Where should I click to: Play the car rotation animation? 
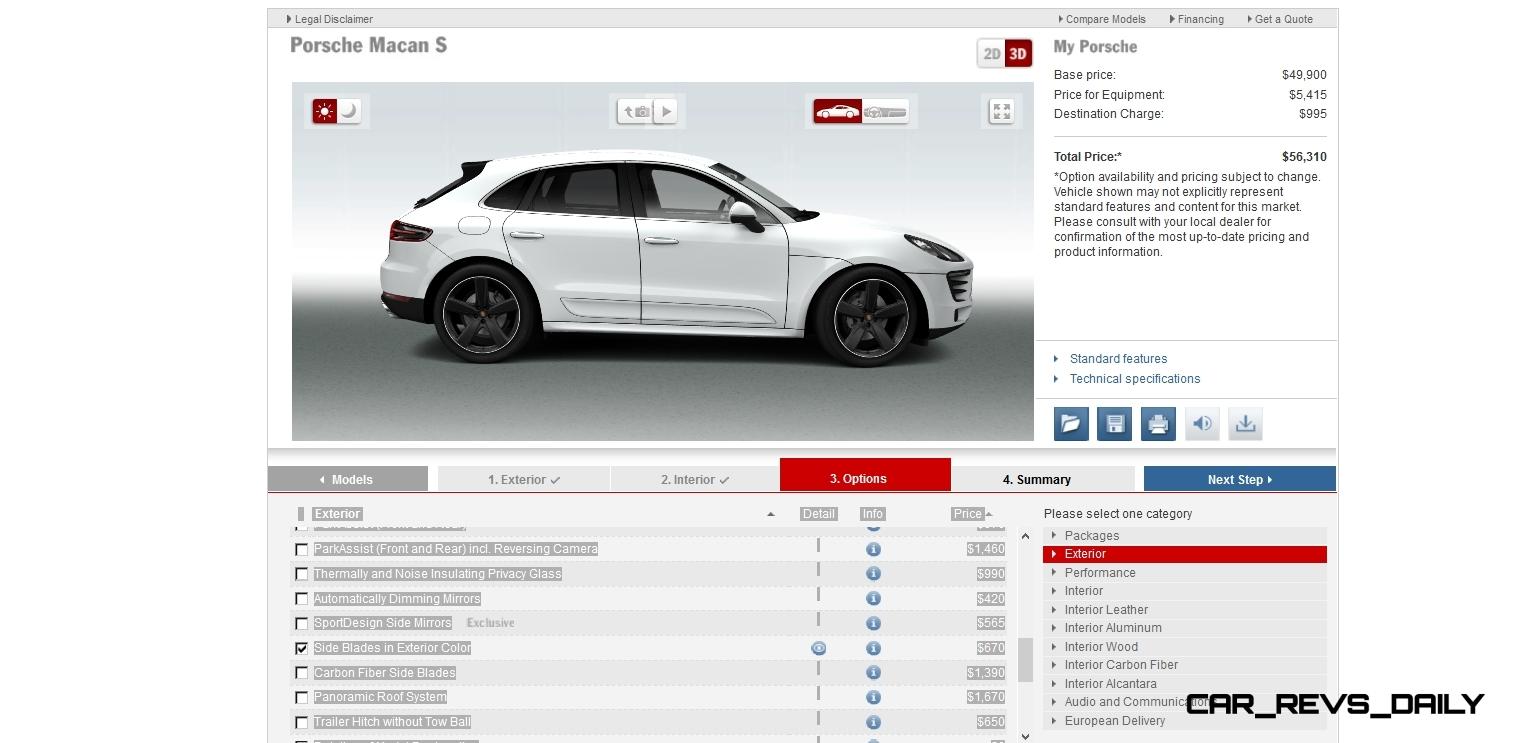pyautogui.click(x=666, y=111)
